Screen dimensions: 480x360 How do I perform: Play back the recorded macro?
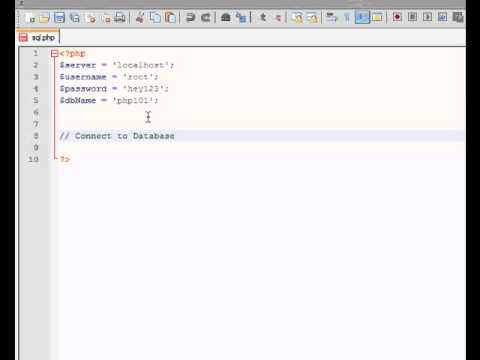(x=427, y=18)
